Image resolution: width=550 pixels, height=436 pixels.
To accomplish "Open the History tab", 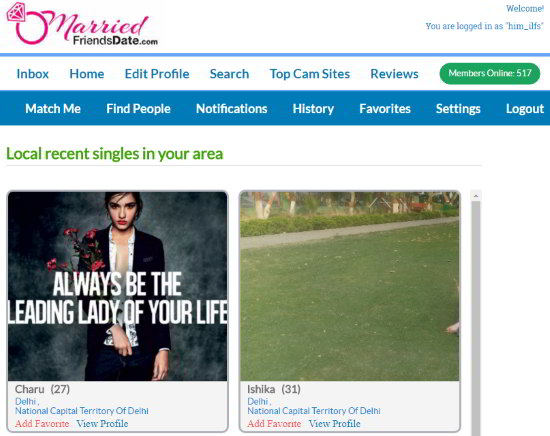I will (313, 109).
